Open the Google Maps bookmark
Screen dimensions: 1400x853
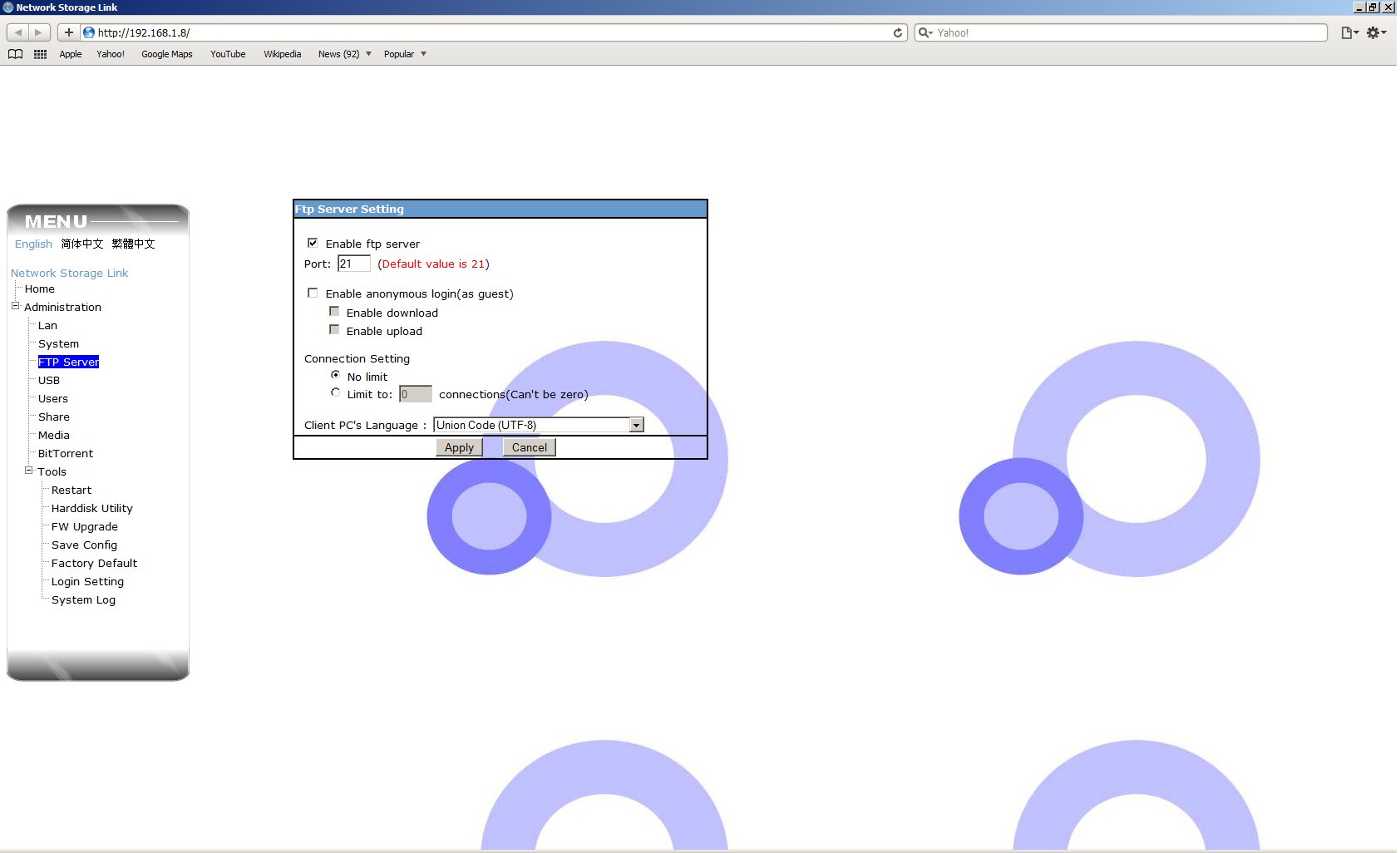[x=167, y=54]
